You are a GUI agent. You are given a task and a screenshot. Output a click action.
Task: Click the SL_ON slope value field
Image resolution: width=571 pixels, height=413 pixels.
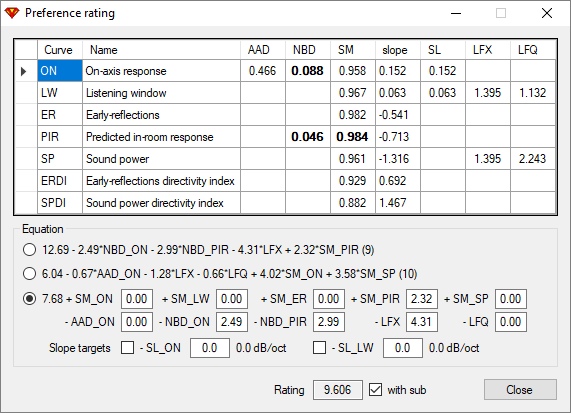pyautogui.click(x=210, y=348)
